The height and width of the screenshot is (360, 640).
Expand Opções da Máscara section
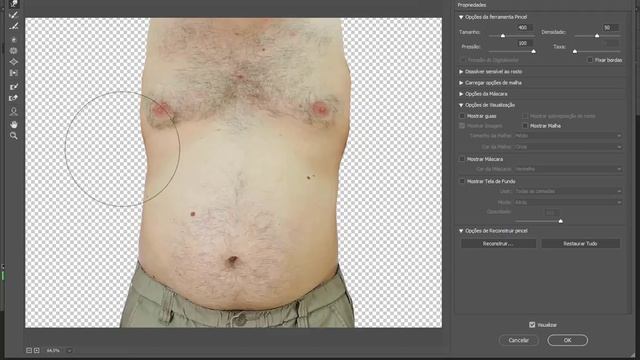(x=461, y=94)
